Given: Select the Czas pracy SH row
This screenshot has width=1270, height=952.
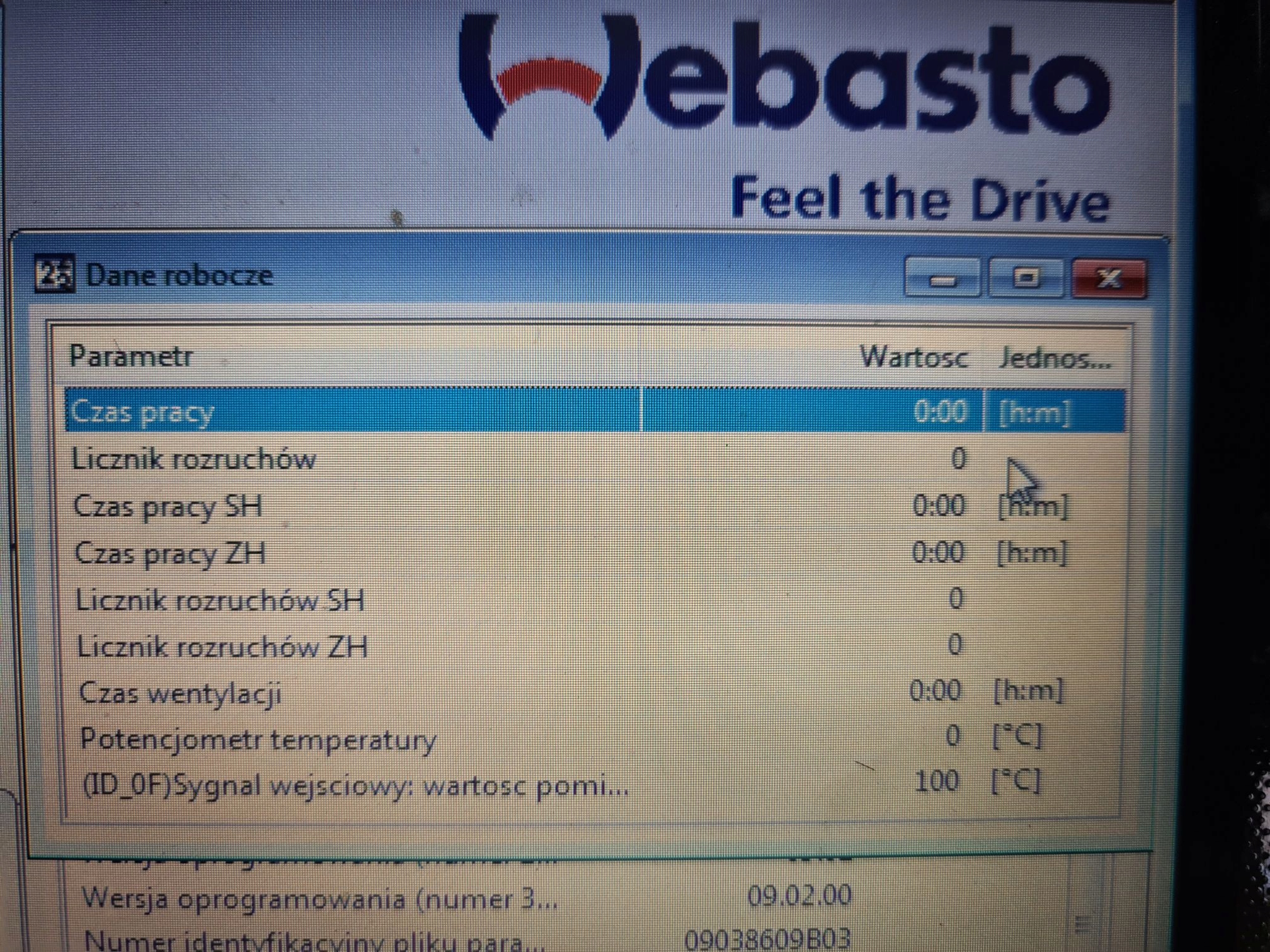Looking at the screenshot, I should [x=168, y=506].
